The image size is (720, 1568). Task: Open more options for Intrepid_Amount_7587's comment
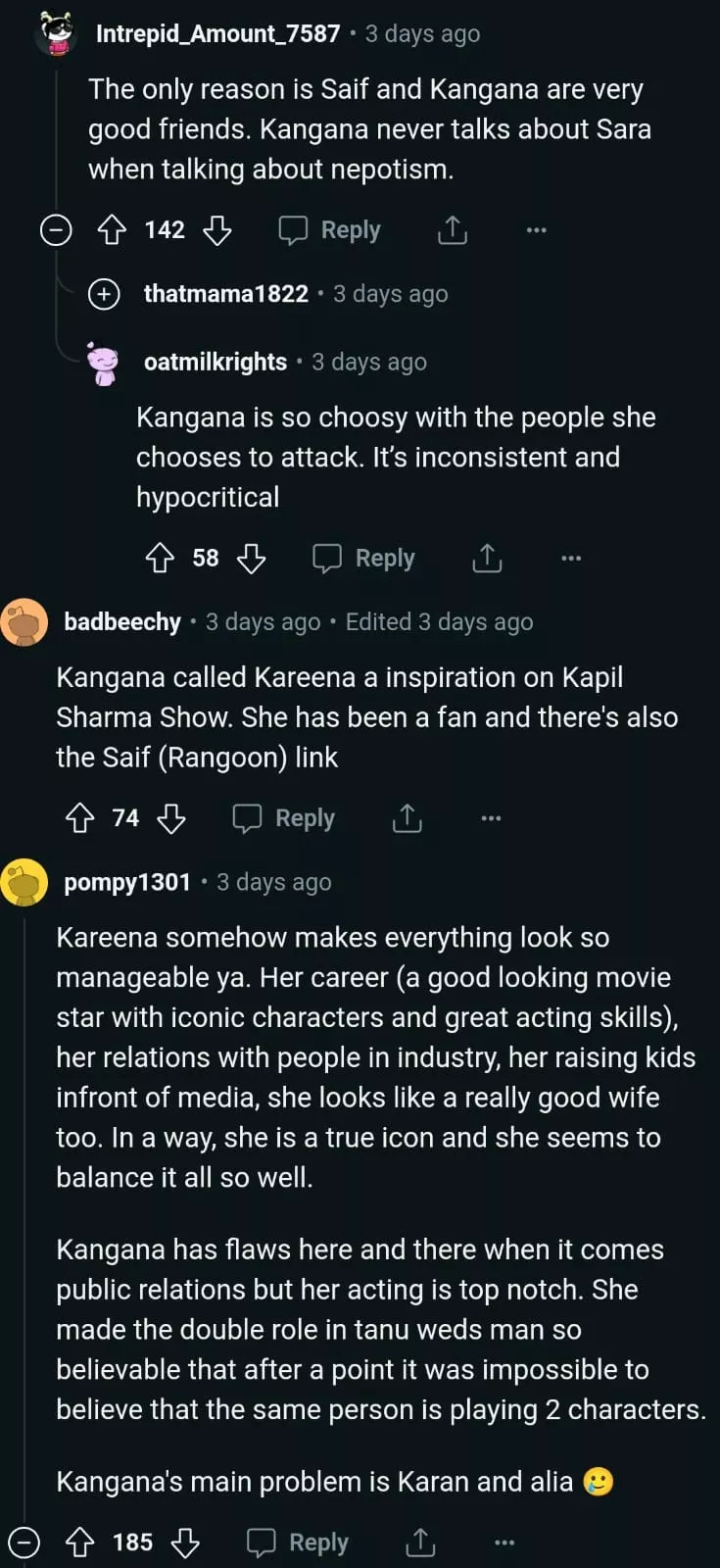click(536, 230)
